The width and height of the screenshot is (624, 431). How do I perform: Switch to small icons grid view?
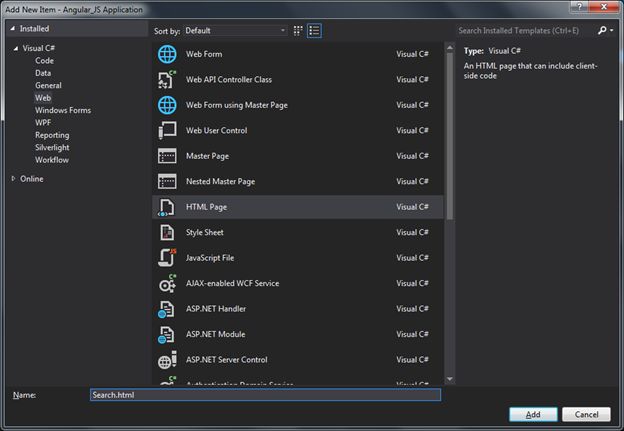pos(298,31)
